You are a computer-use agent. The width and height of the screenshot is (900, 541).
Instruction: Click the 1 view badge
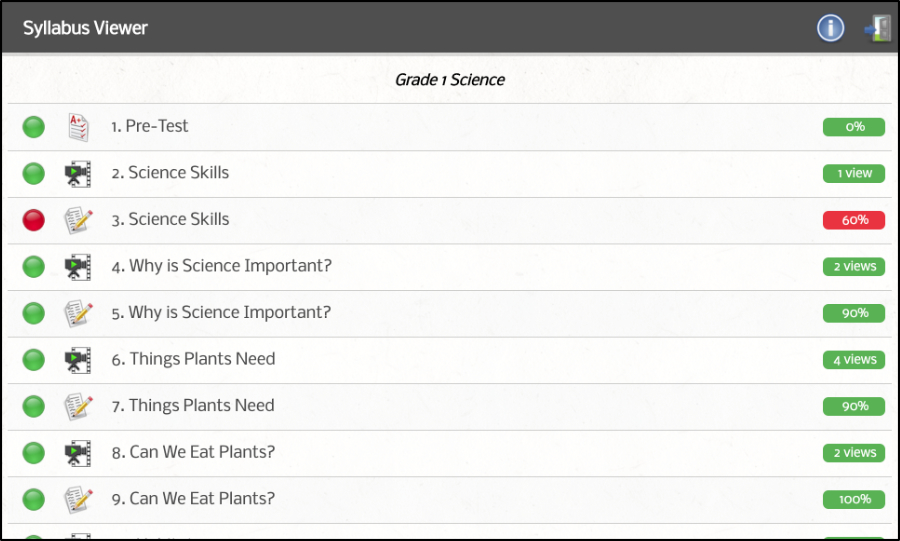coord(854,173)
